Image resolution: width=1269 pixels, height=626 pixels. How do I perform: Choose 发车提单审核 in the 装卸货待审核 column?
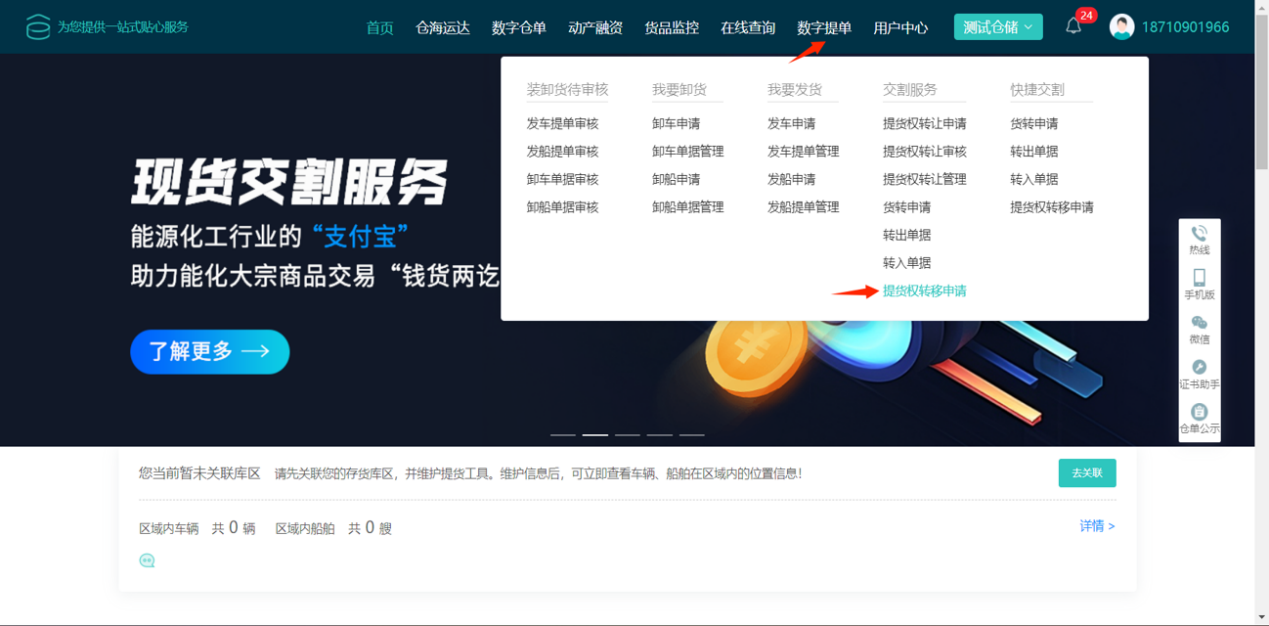[x=562, y=124]
